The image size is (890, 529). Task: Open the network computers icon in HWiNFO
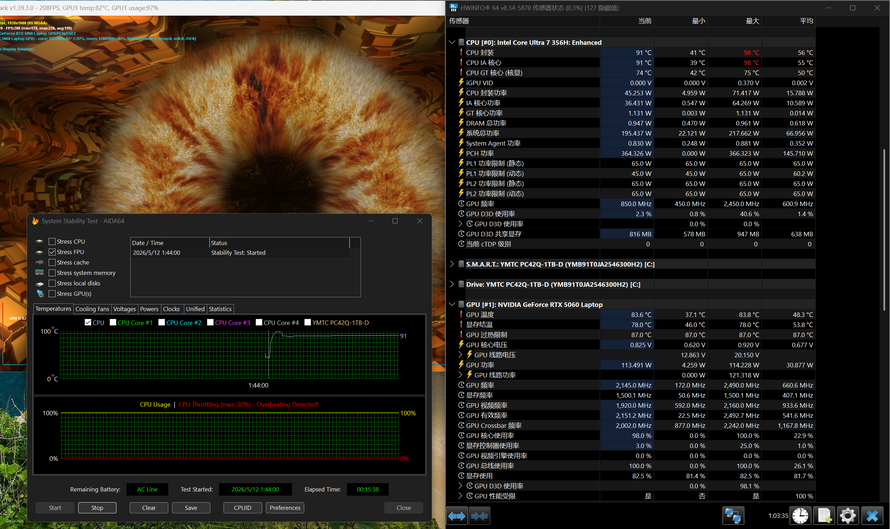pyautogui.click(x=733, y=516)
